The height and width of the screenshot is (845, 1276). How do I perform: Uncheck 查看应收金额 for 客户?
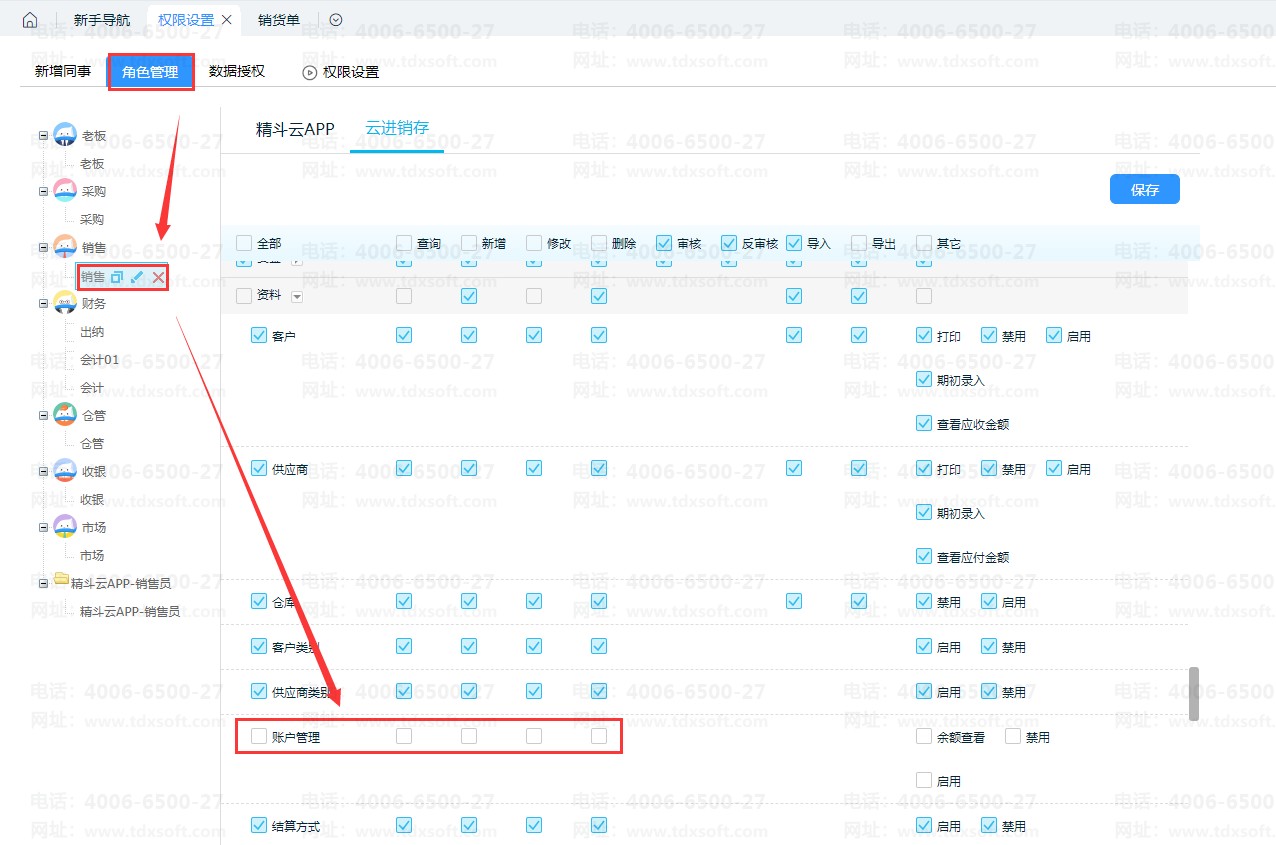[x=924, y=424]
